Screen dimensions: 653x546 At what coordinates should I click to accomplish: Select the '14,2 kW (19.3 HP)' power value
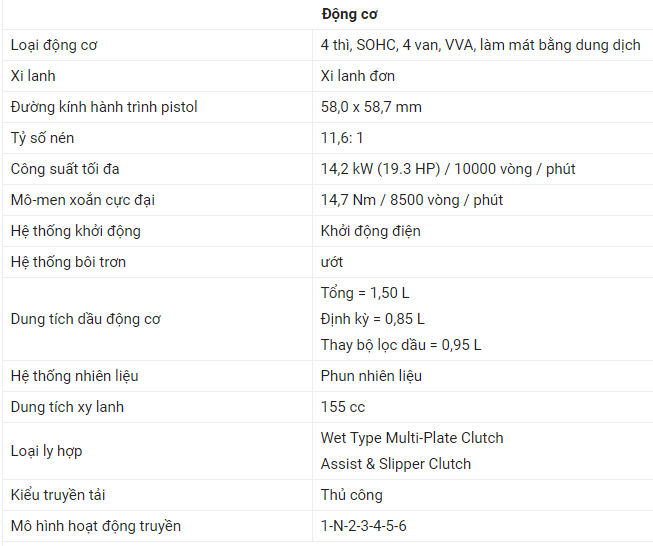380,169
